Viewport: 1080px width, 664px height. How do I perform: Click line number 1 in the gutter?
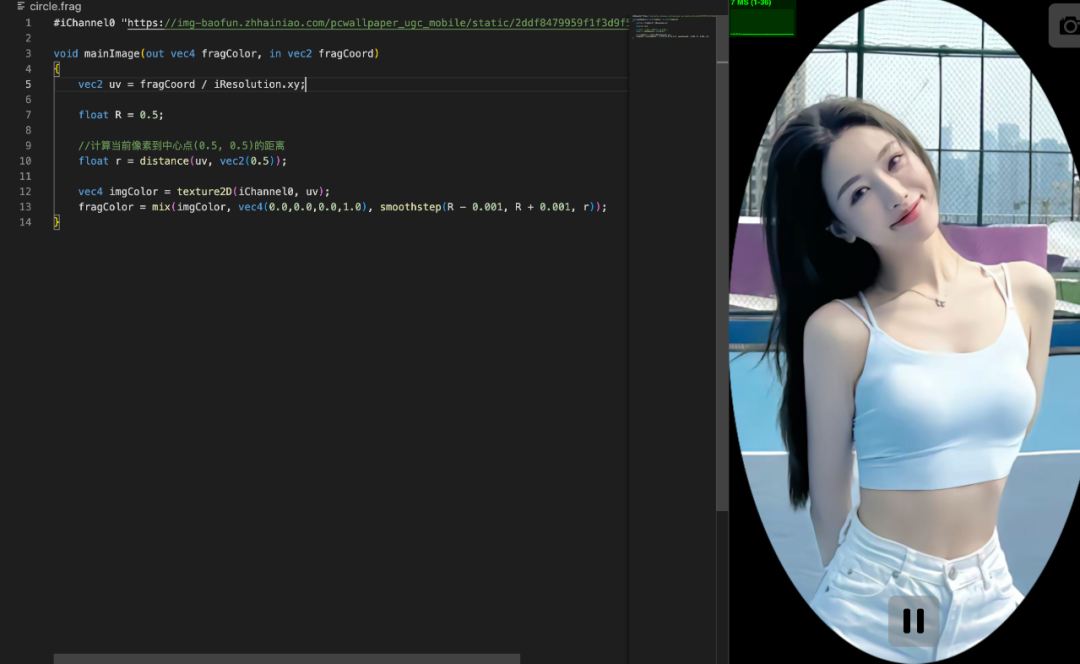pos(28,22)
